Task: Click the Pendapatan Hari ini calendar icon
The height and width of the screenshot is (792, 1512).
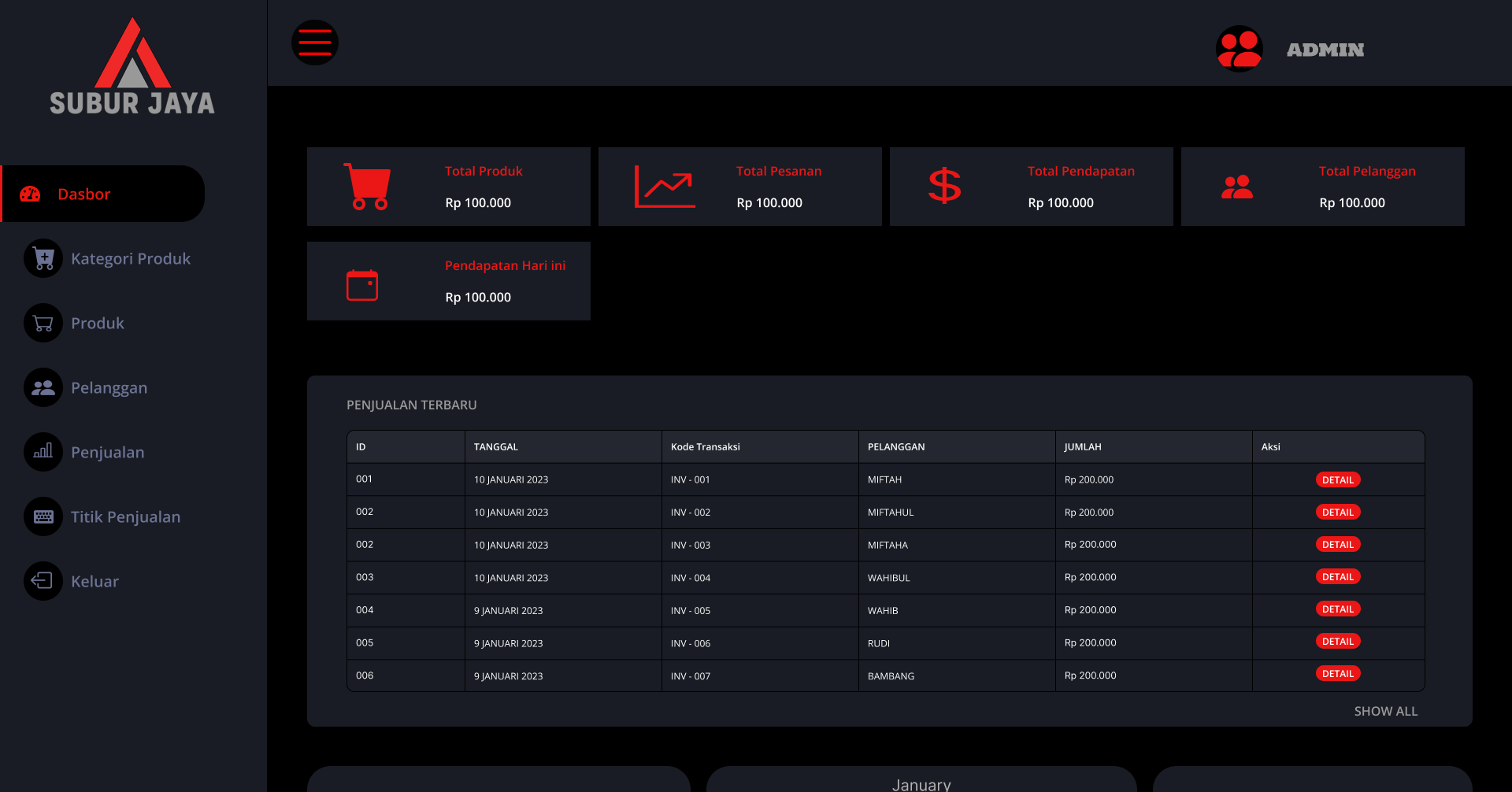Action: [361, 284]
